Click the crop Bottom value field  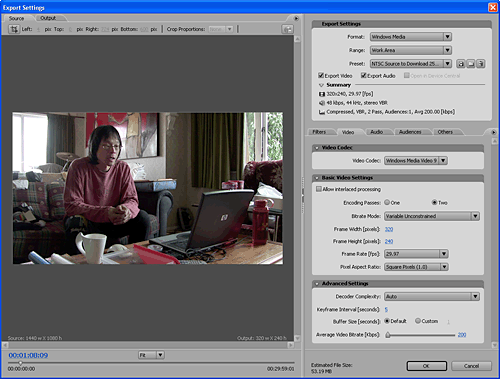pos(144,29)
